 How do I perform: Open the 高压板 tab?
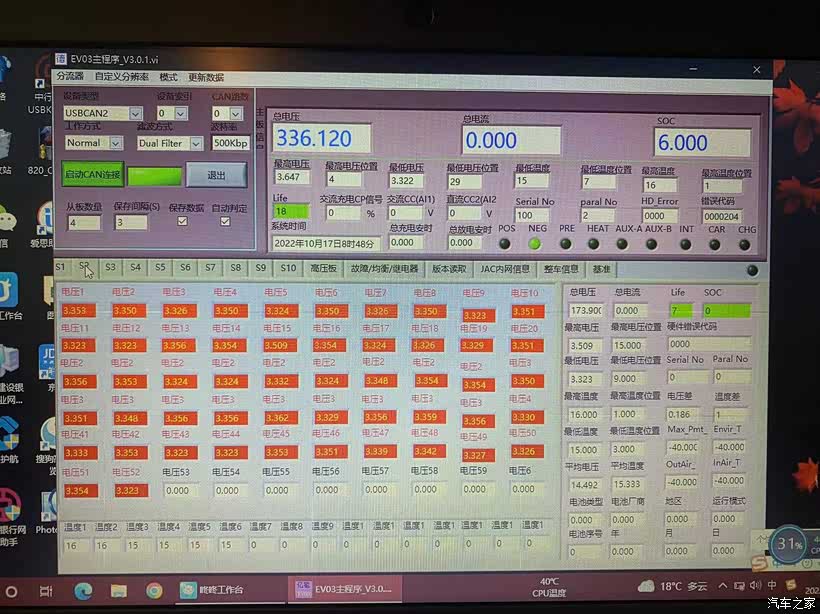(x=324, y=269)
